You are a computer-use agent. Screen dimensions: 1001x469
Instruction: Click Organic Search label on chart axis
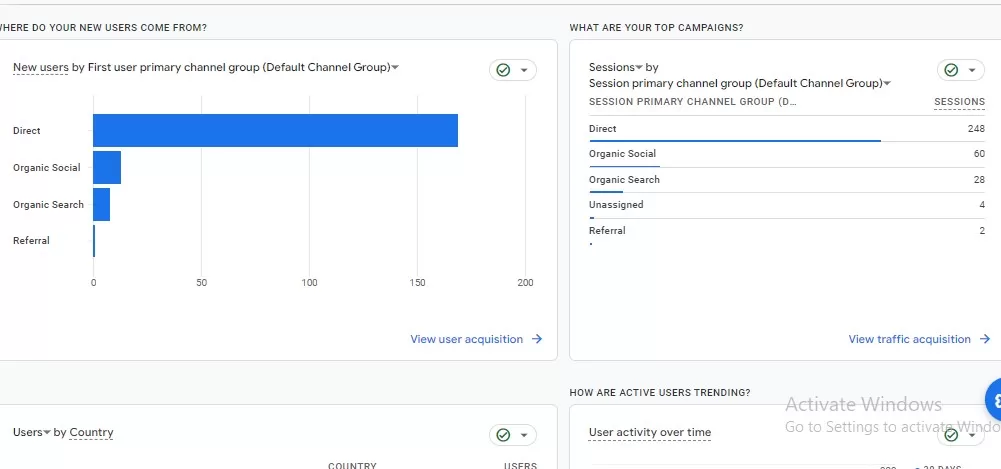49,205
